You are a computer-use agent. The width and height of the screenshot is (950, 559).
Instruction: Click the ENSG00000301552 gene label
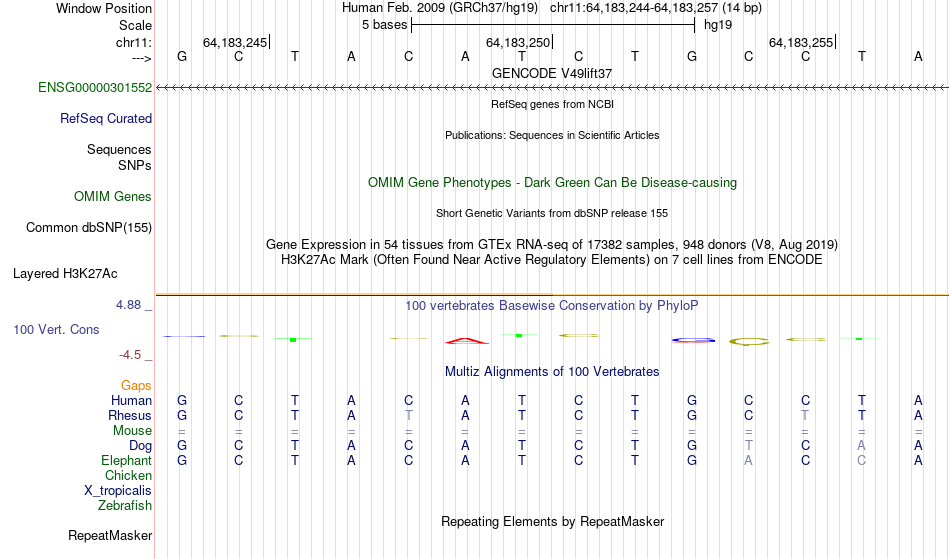95,88
